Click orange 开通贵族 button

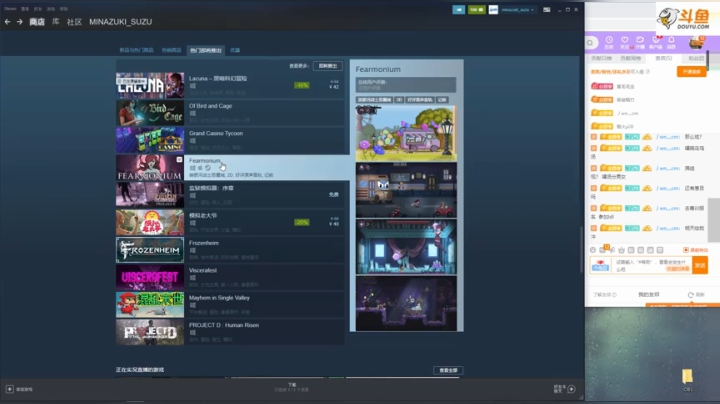tap(691, 72)
